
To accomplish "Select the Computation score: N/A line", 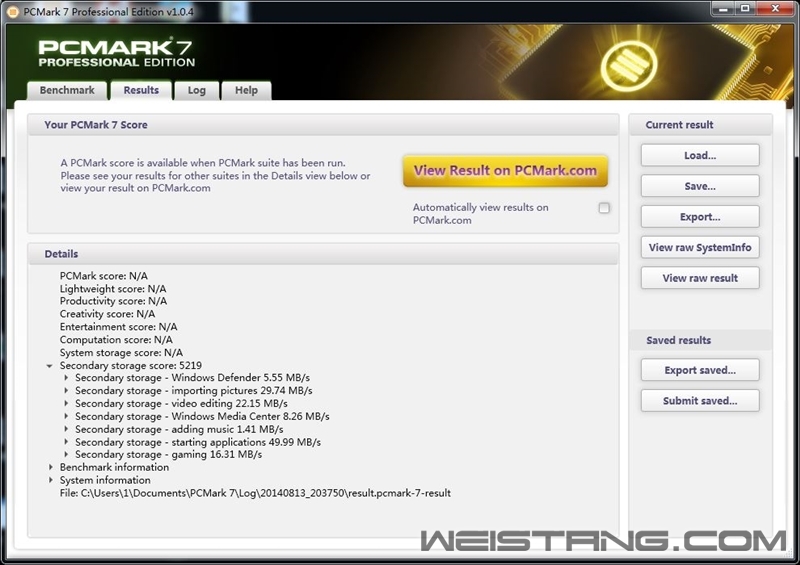I will click(x=116, y=339).
